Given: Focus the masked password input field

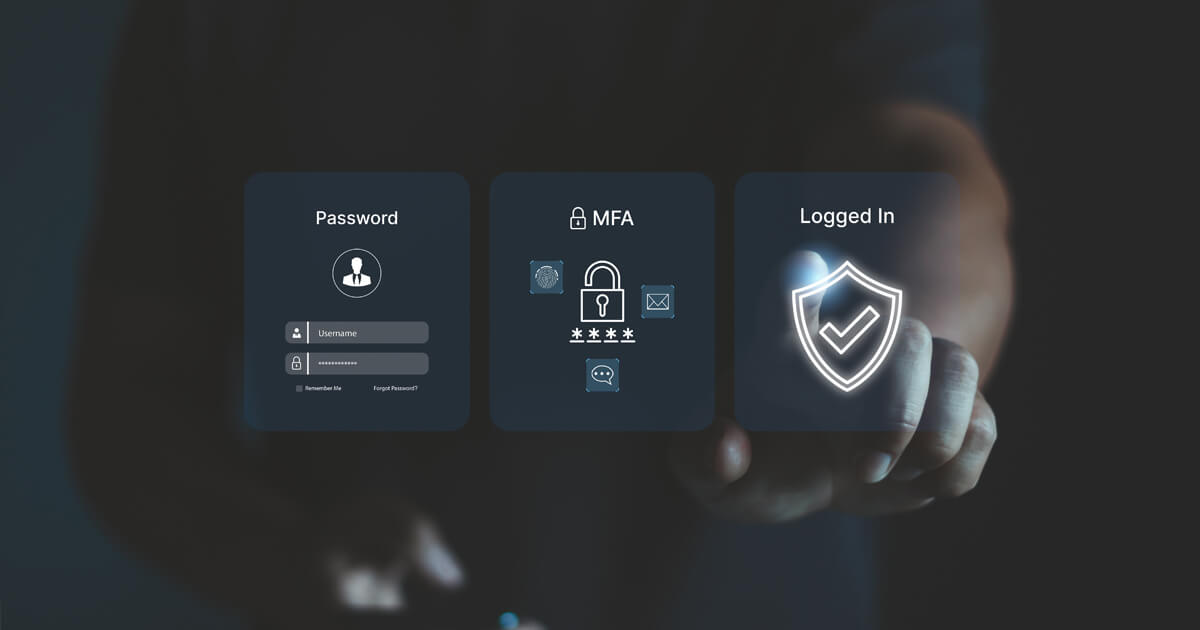Looking at the screenshot, I should coord(357,363).
